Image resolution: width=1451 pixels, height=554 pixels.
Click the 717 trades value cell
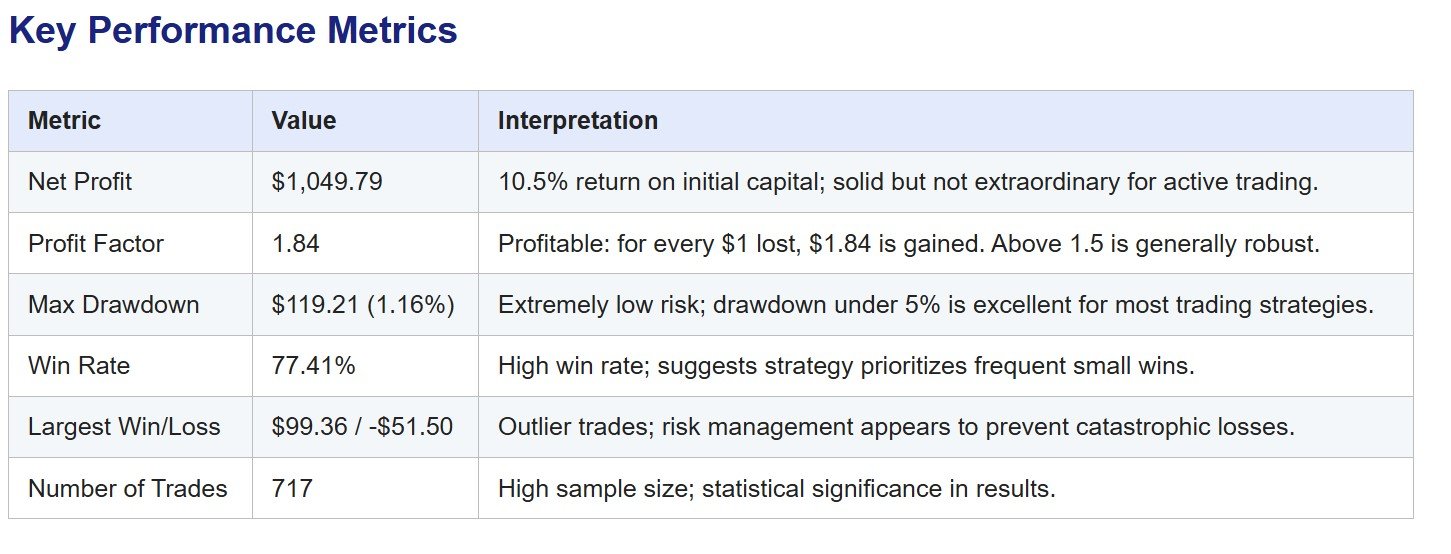(292, 489)
